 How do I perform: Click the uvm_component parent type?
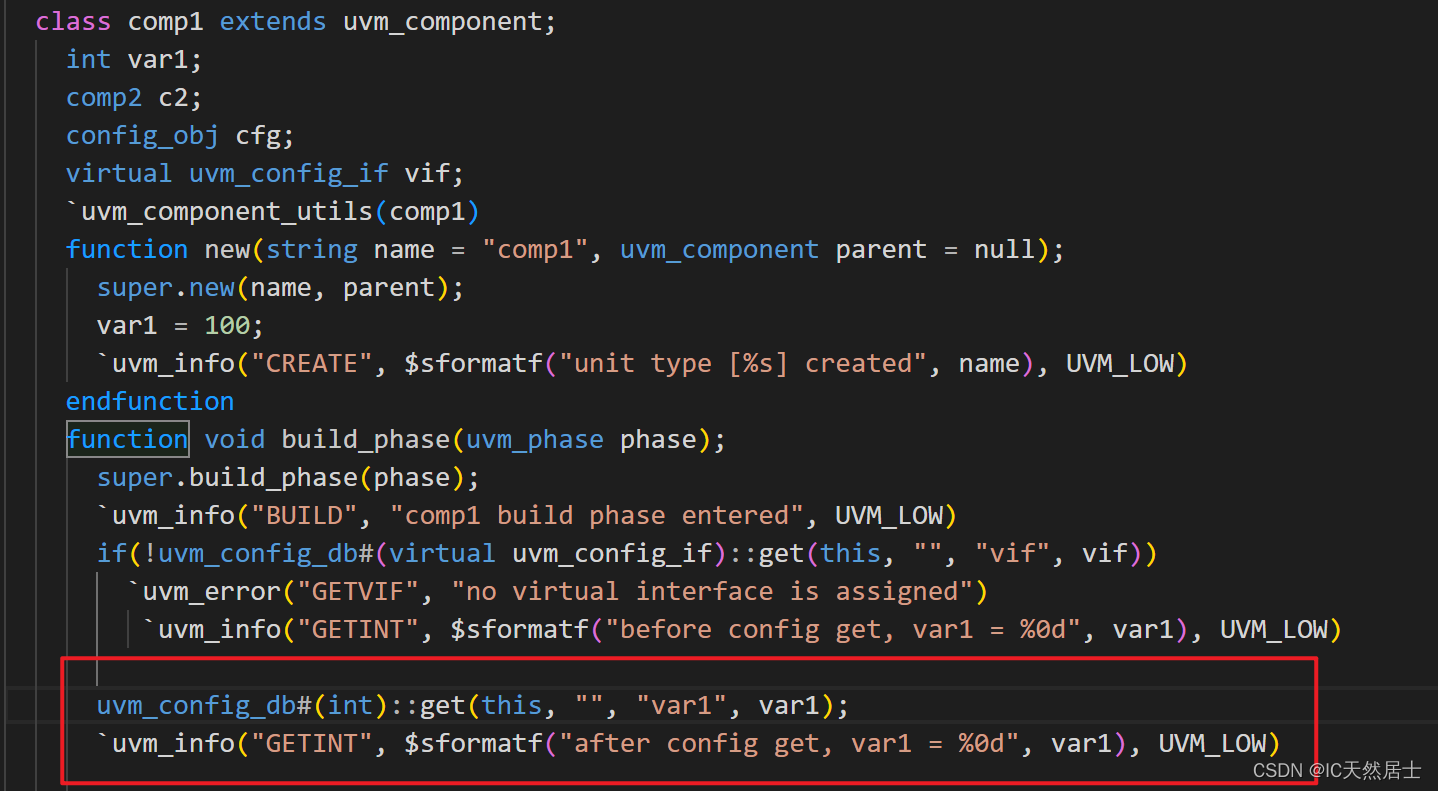tap(719, 248)
